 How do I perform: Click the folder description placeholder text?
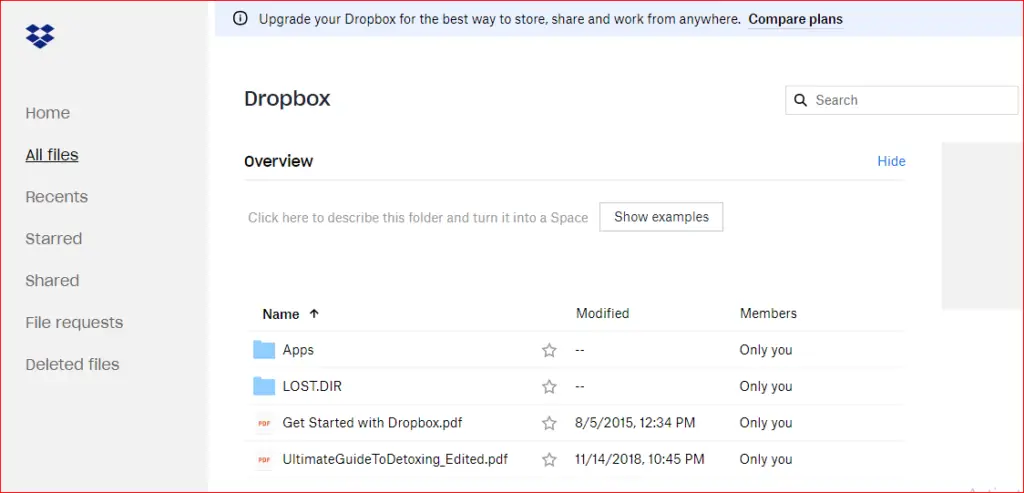pos(418,217)
